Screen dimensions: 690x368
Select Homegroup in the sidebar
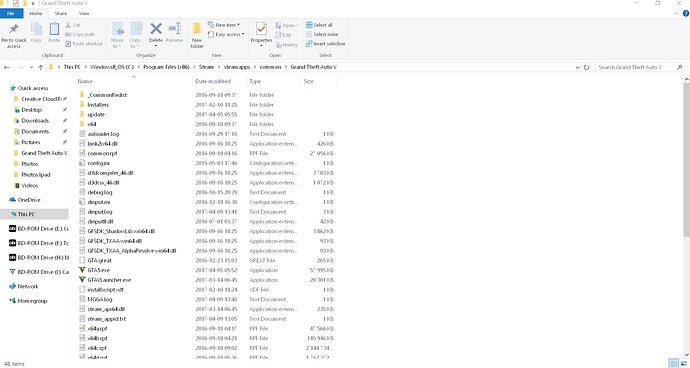click(32, 301)
